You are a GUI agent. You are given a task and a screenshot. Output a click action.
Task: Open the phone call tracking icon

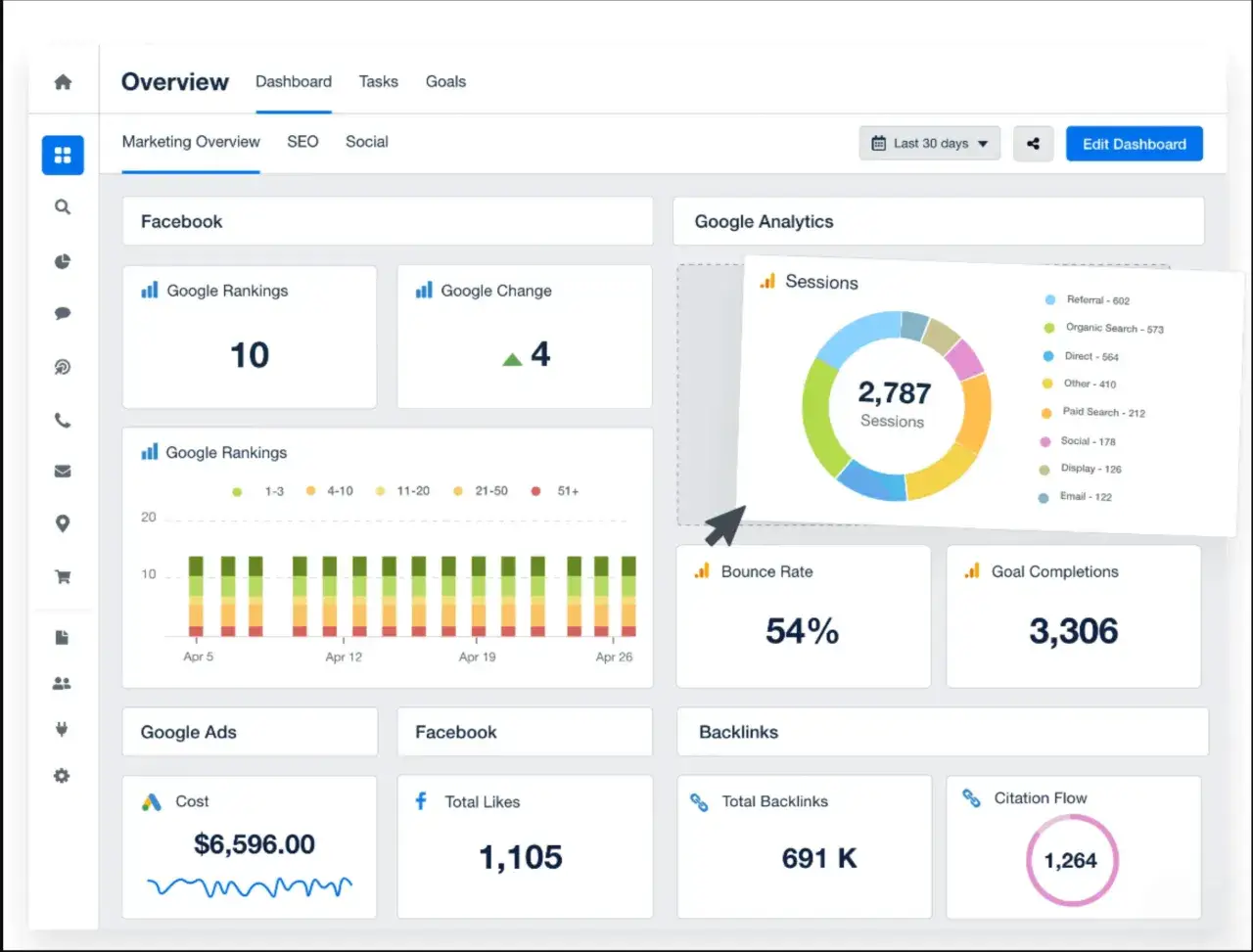[63, 421]
